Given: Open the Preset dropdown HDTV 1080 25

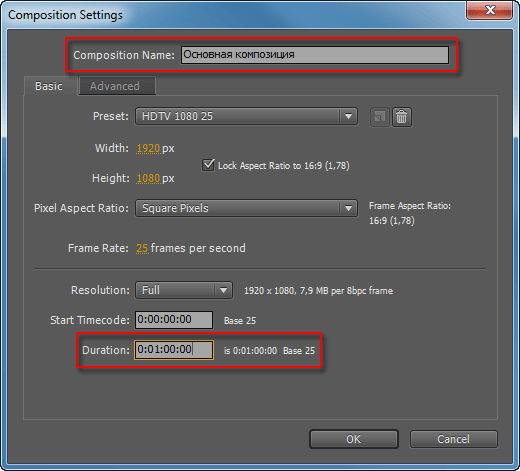Looking at the screenshot, I should tap(246, 116).
